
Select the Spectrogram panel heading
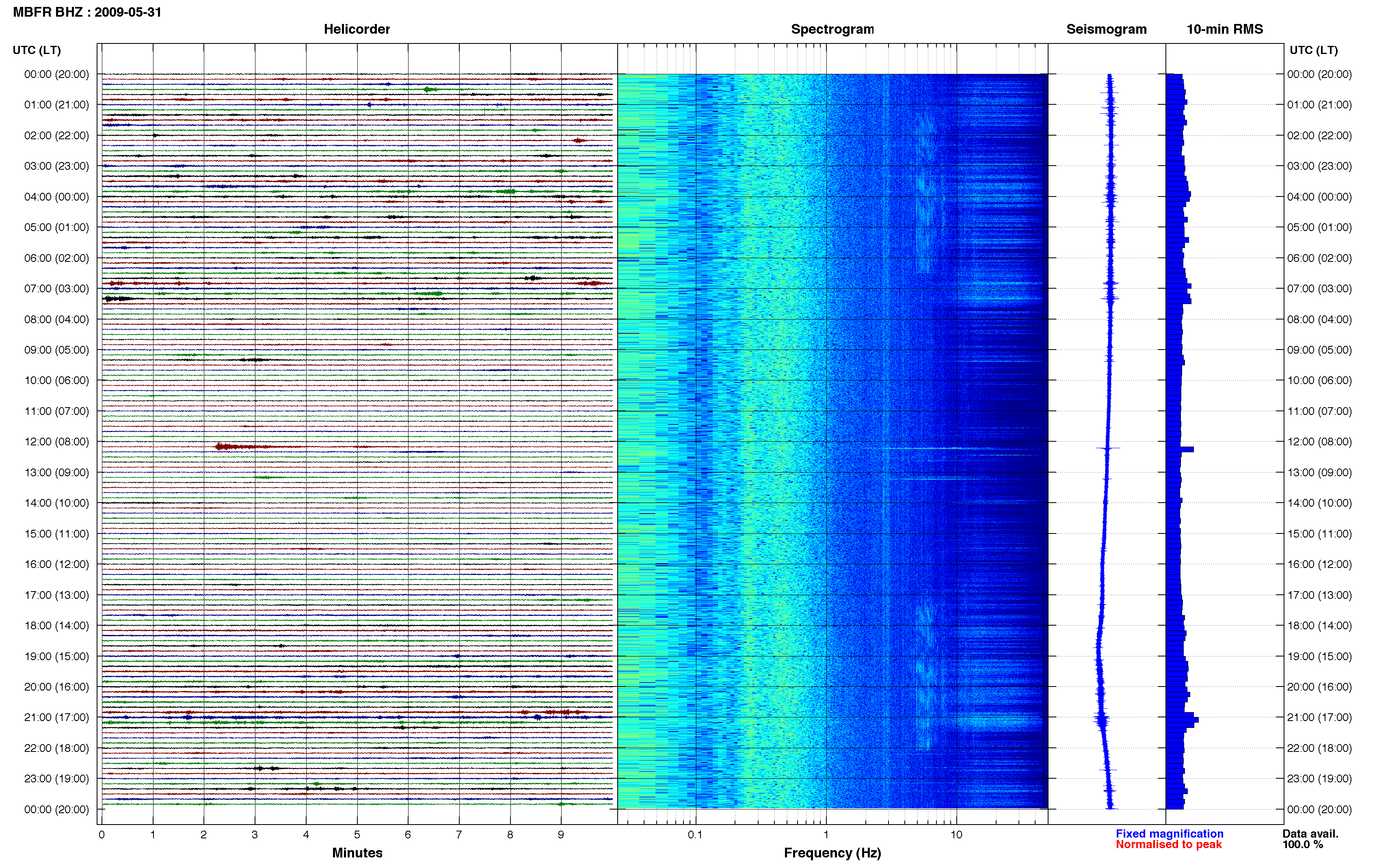click(x=832, y=29)
